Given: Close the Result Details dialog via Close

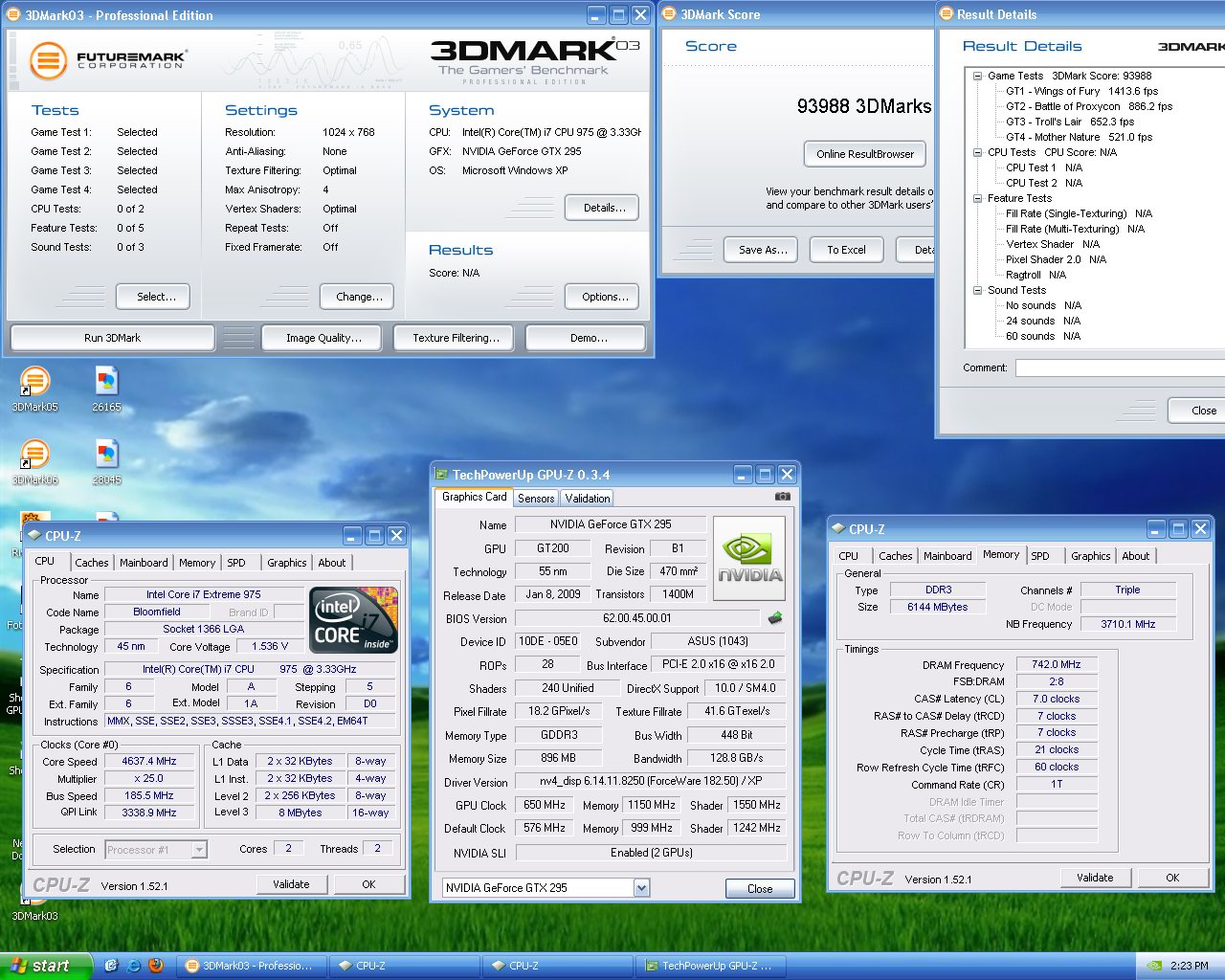Looking at the screenshot, I should pos(1197,411).
